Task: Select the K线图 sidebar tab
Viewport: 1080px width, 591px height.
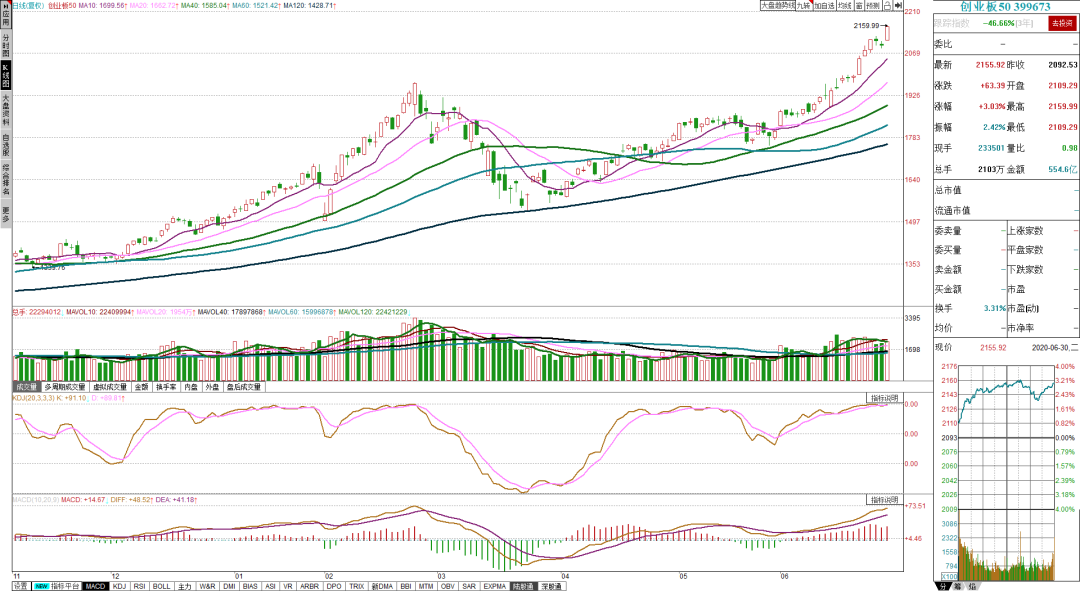Action: (6, 76)
